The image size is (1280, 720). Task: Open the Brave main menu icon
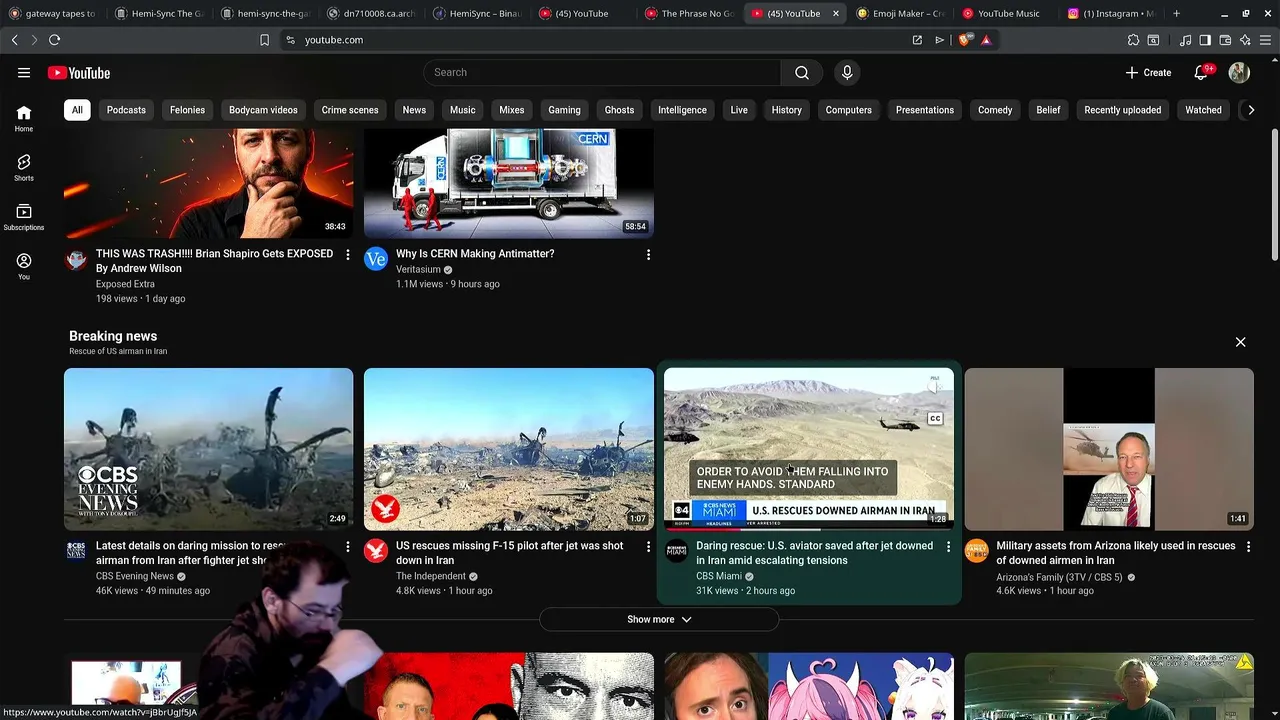click(1265, 40)
